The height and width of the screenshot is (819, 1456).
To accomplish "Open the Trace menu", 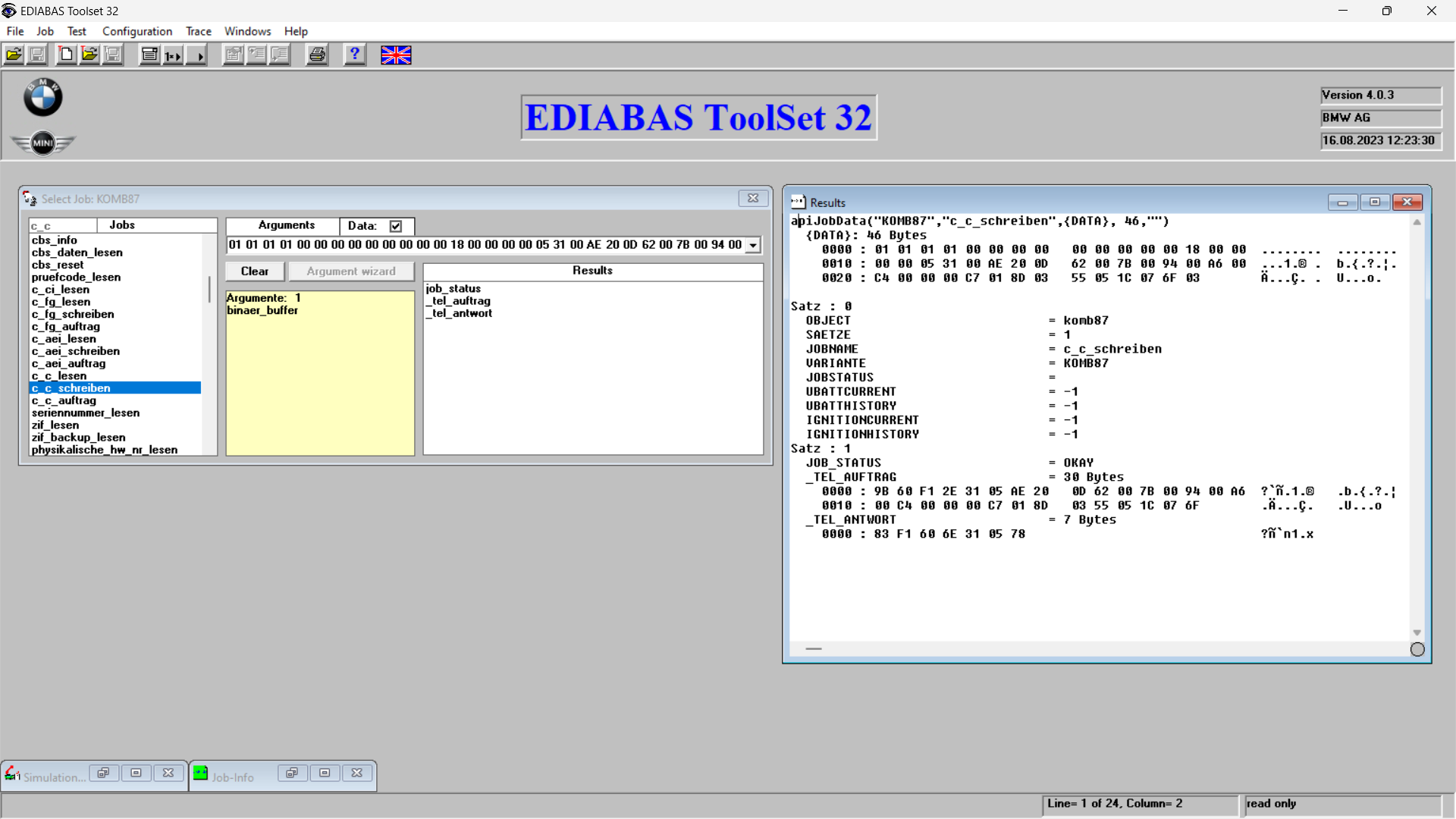I will [199, 31].
